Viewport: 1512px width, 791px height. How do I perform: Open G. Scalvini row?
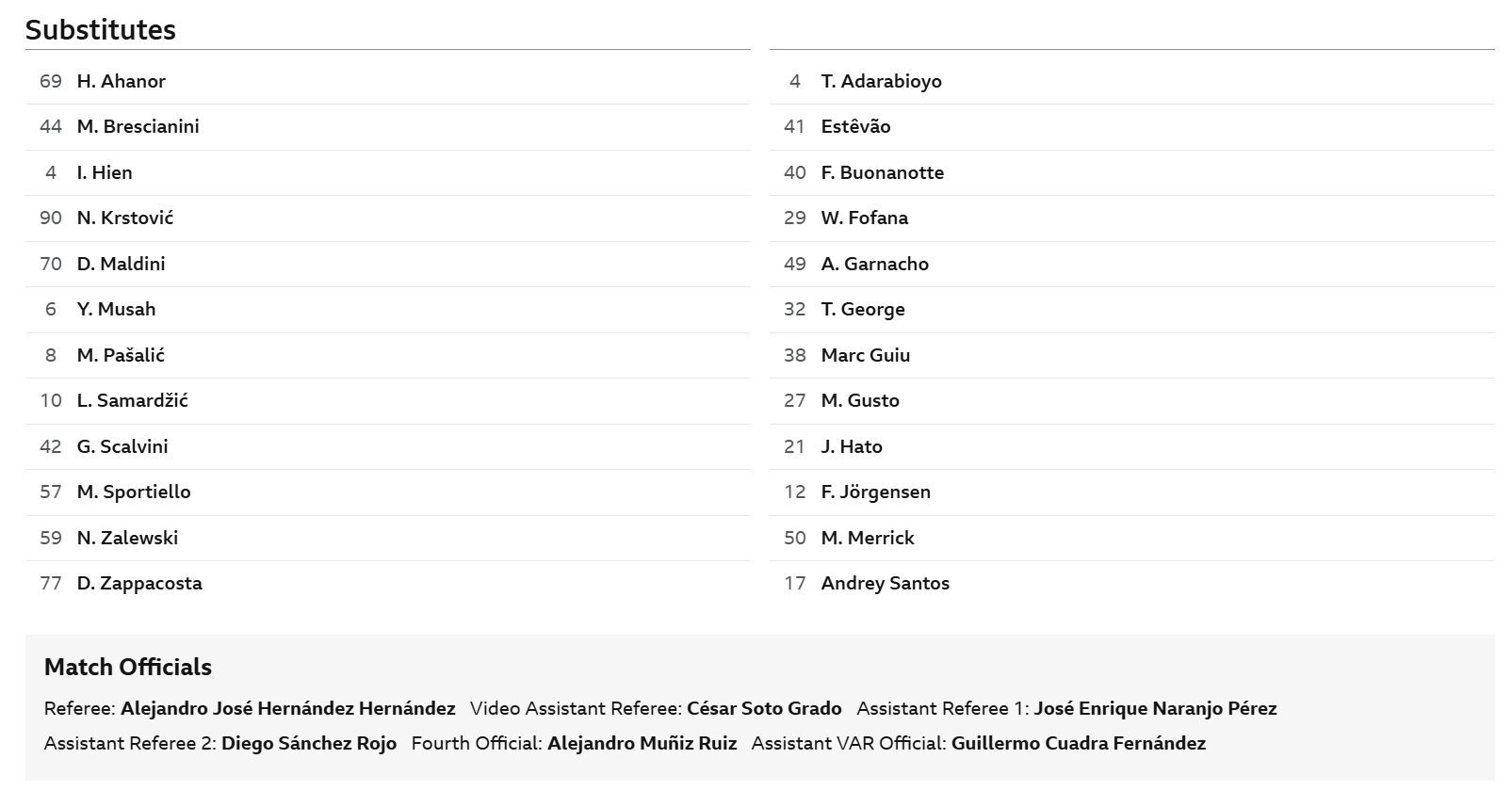pos(387,446)
